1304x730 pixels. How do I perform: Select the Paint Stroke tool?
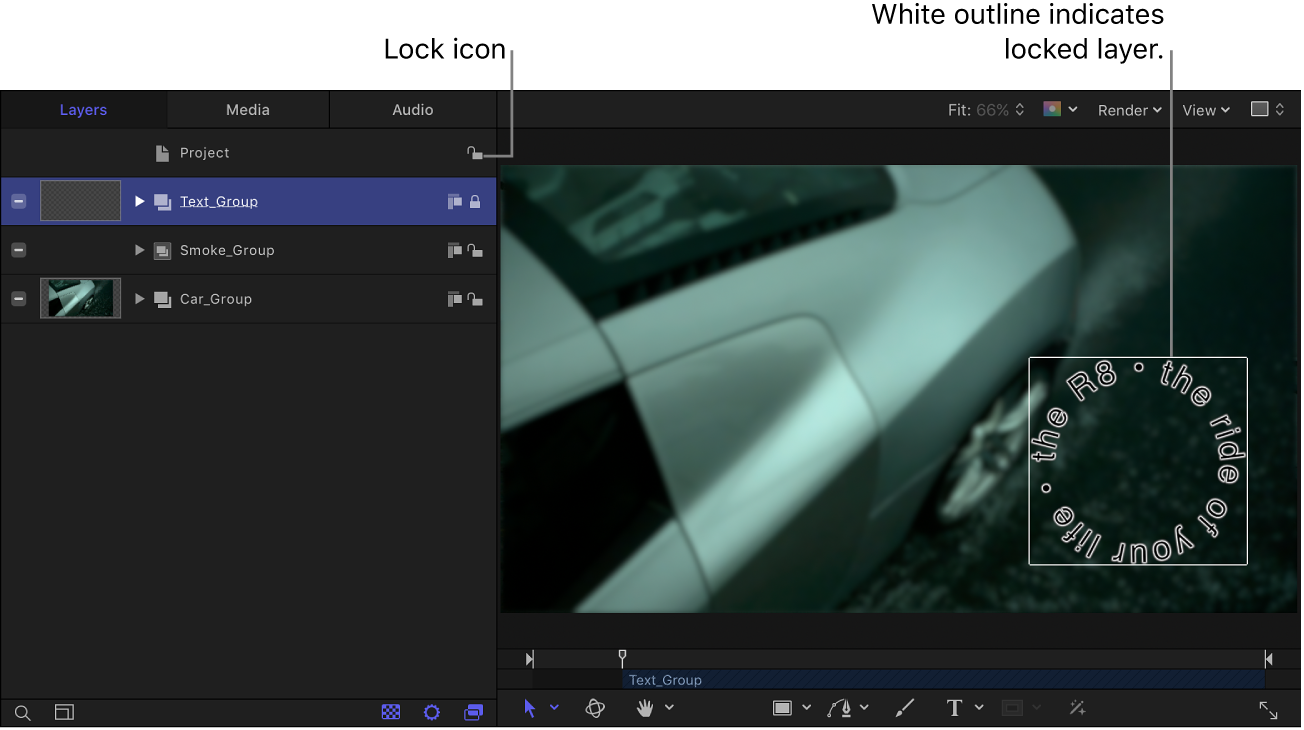coord(904,708)
